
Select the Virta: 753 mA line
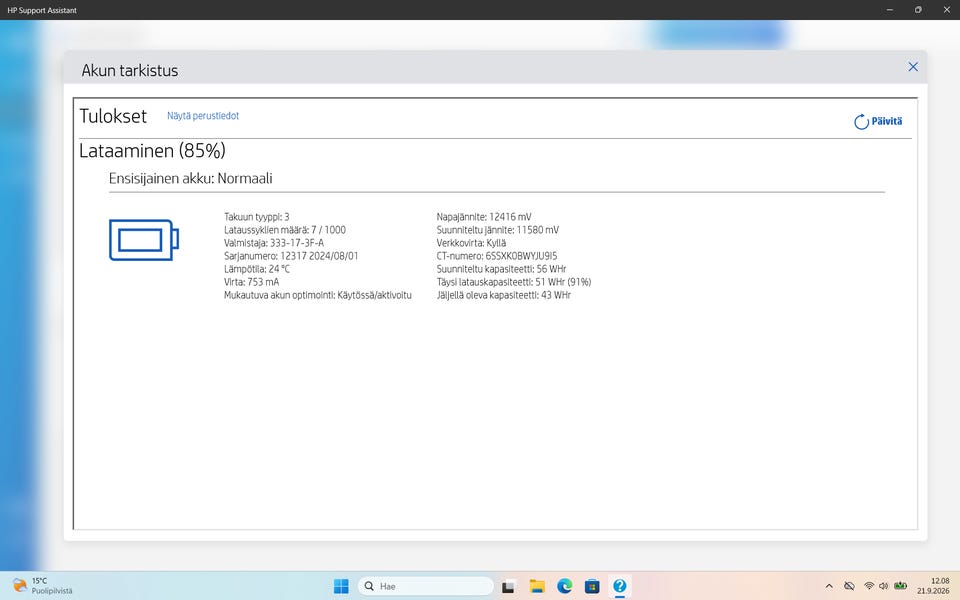click(252, 282)
